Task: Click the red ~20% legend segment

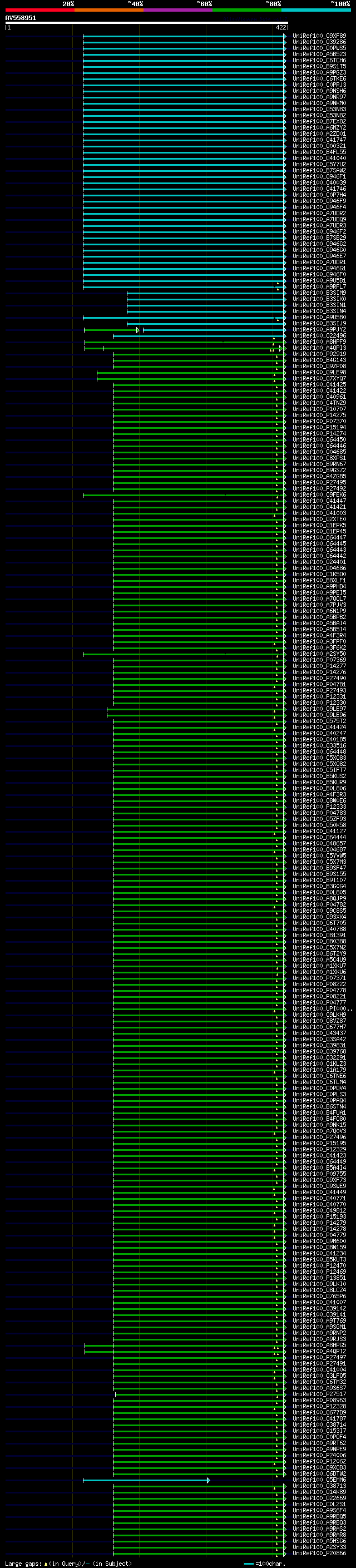Action: [x=39, y=10]
